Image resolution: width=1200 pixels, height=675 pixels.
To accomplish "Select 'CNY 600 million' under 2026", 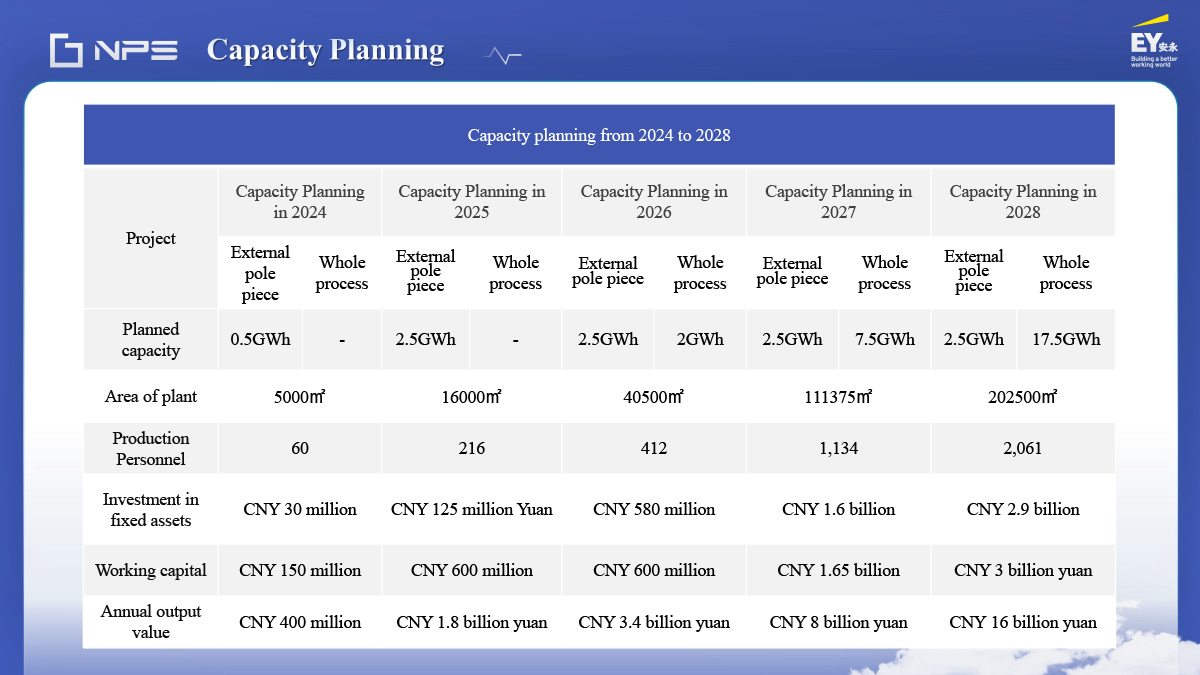I will click(654, 571).
